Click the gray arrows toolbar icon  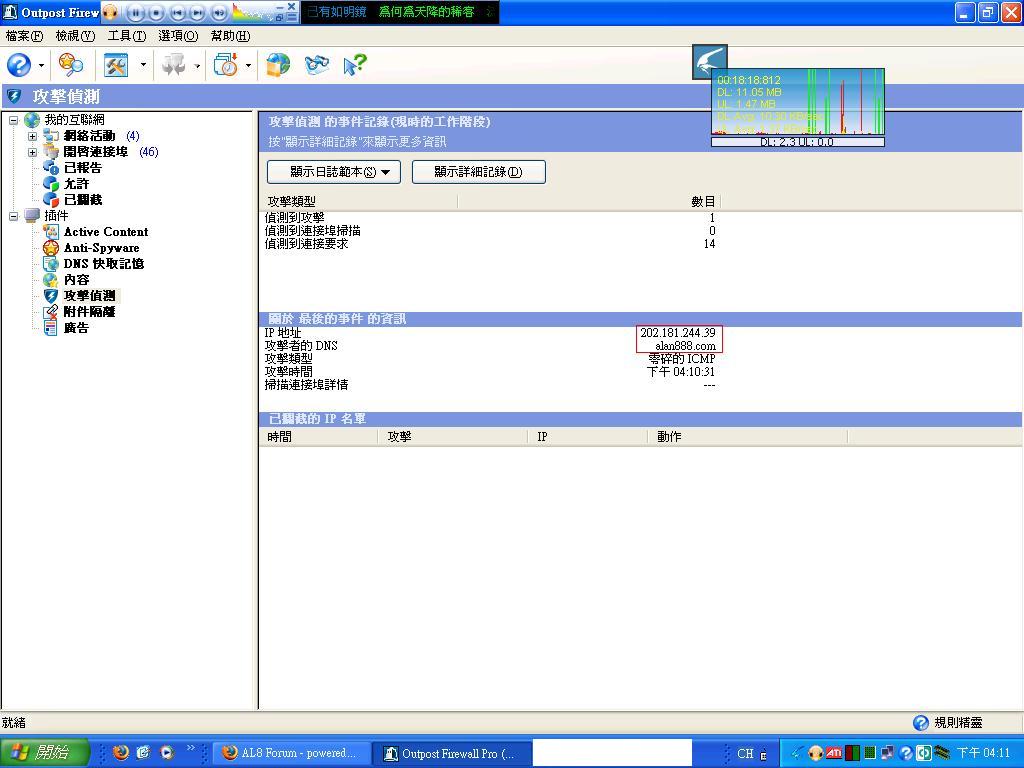point(174,65)
